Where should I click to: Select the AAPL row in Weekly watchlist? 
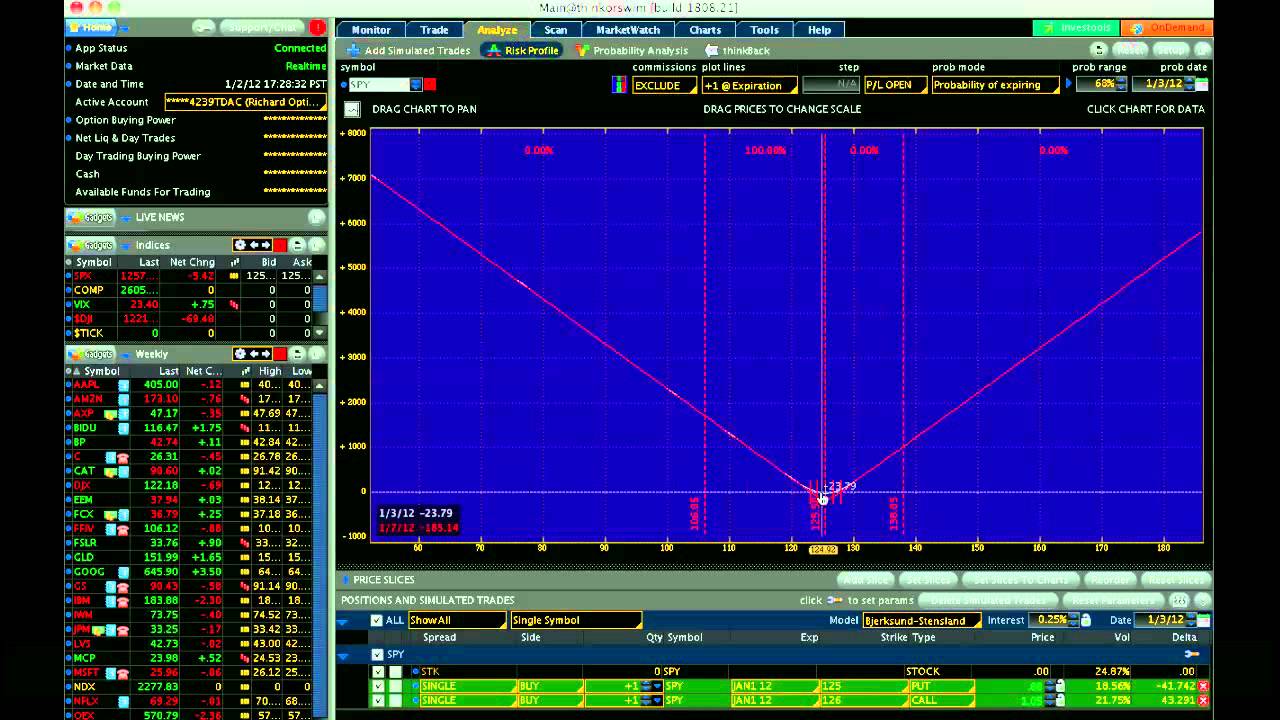click(x=190, y=385)
